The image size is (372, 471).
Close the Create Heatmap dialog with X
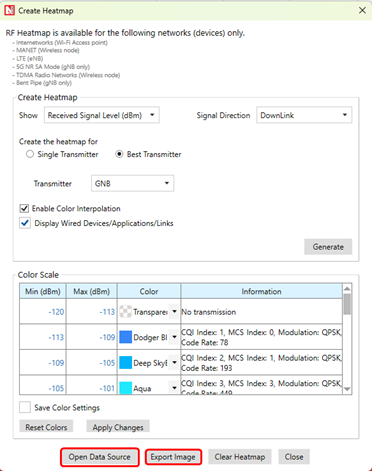tap(362, 11)
